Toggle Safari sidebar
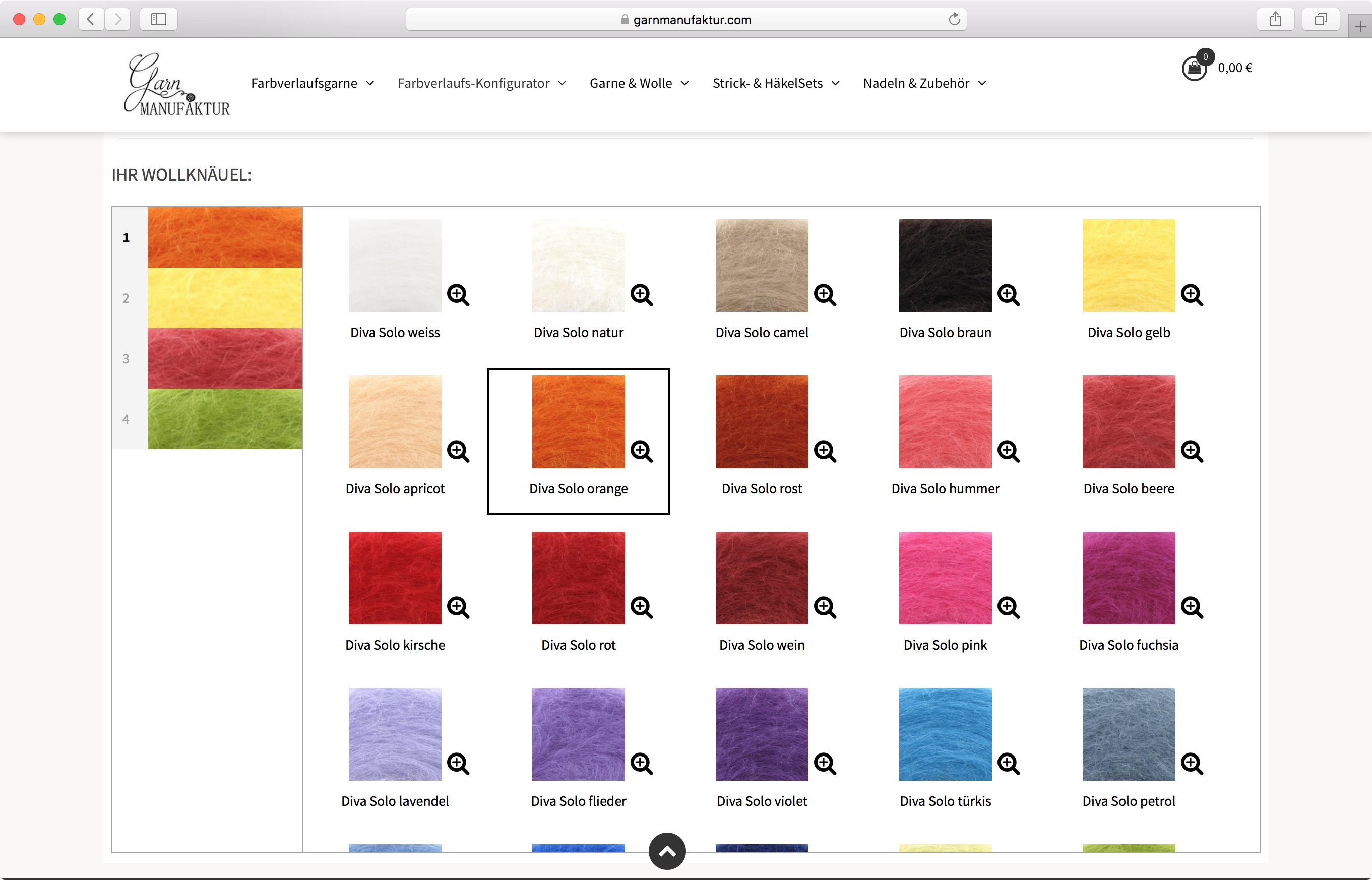Viewport: 1372px width, 880px height. coord(158,20)
